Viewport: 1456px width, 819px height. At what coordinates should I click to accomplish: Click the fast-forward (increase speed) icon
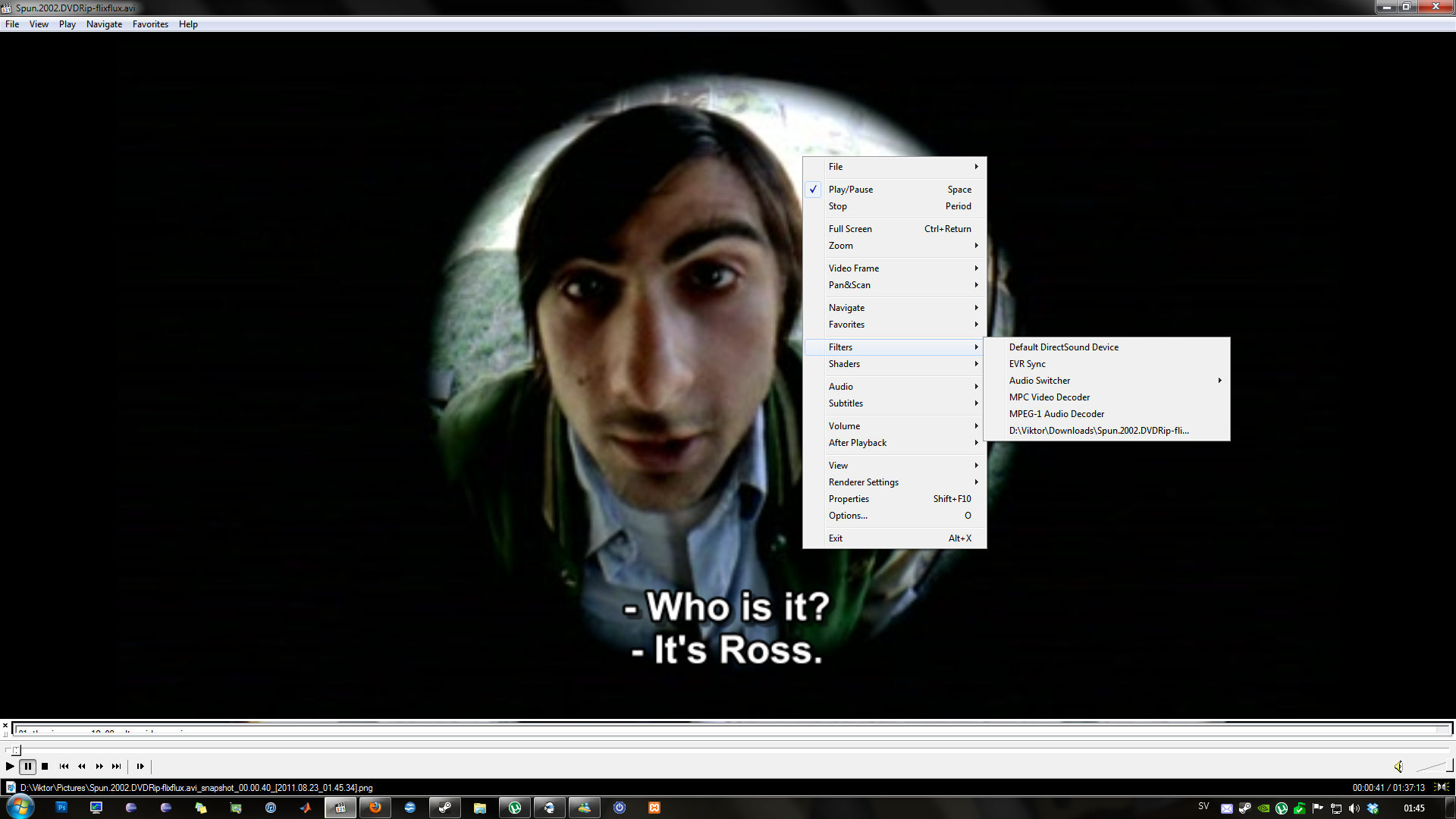click(99, 766)
